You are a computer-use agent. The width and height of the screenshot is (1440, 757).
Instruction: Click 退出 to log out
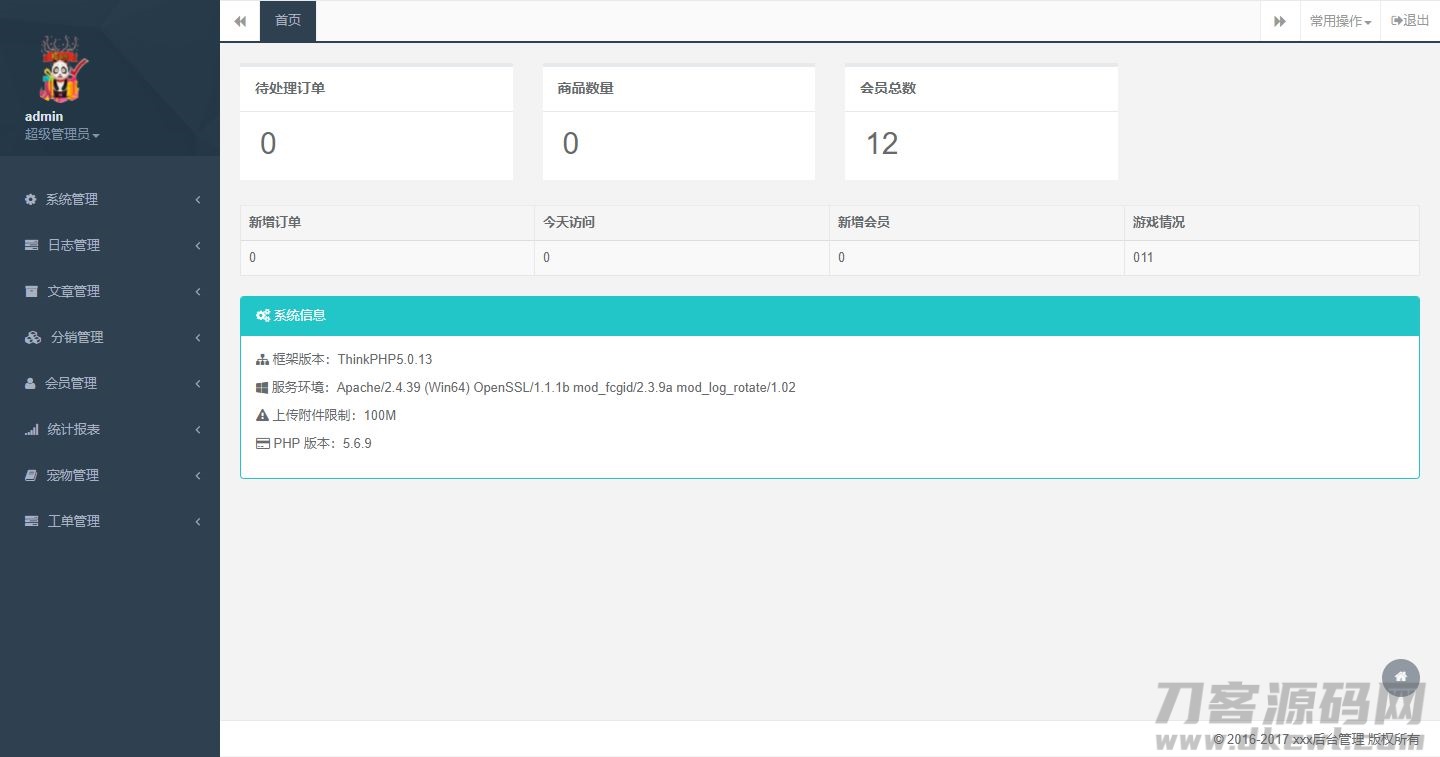click(x=1410, y=21)
